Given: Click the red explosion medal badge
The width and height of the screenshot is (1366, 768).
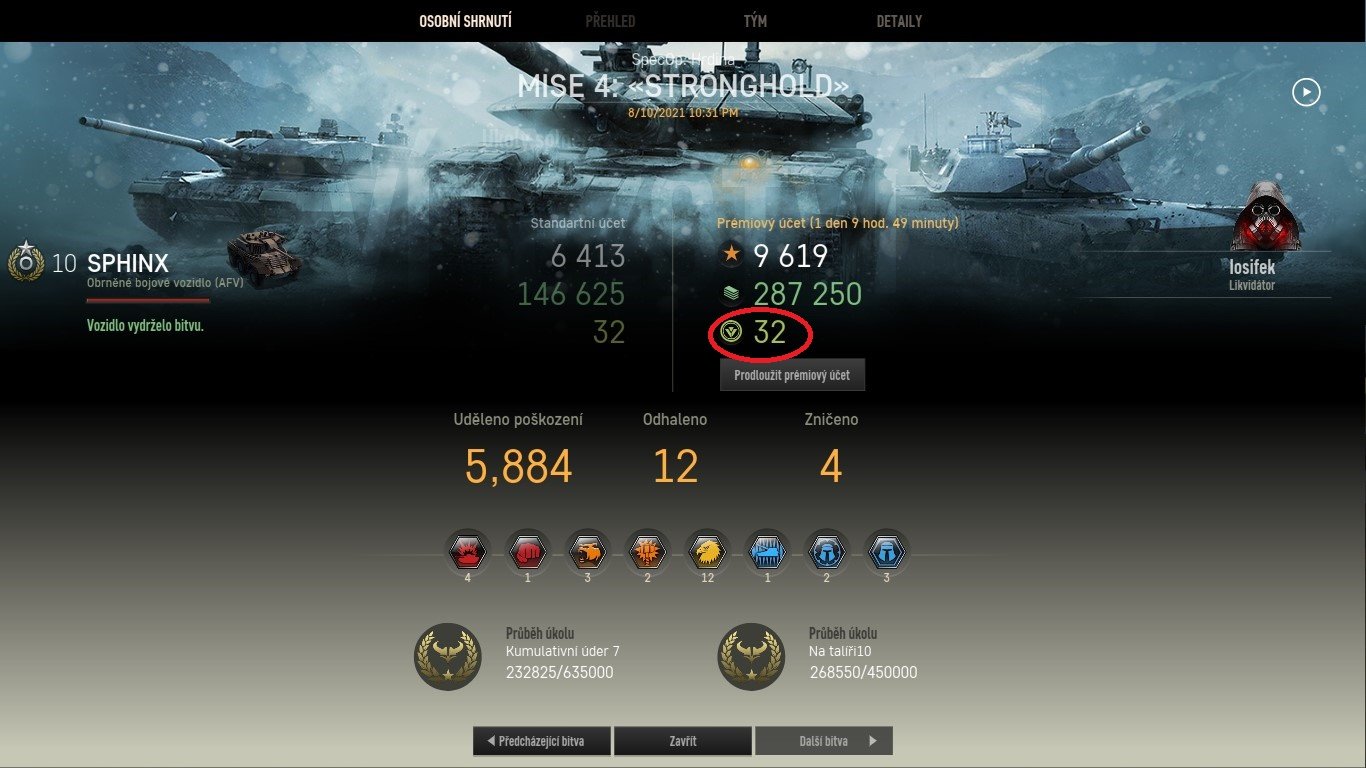Looking at the screenshot, I should coord(467,551).
